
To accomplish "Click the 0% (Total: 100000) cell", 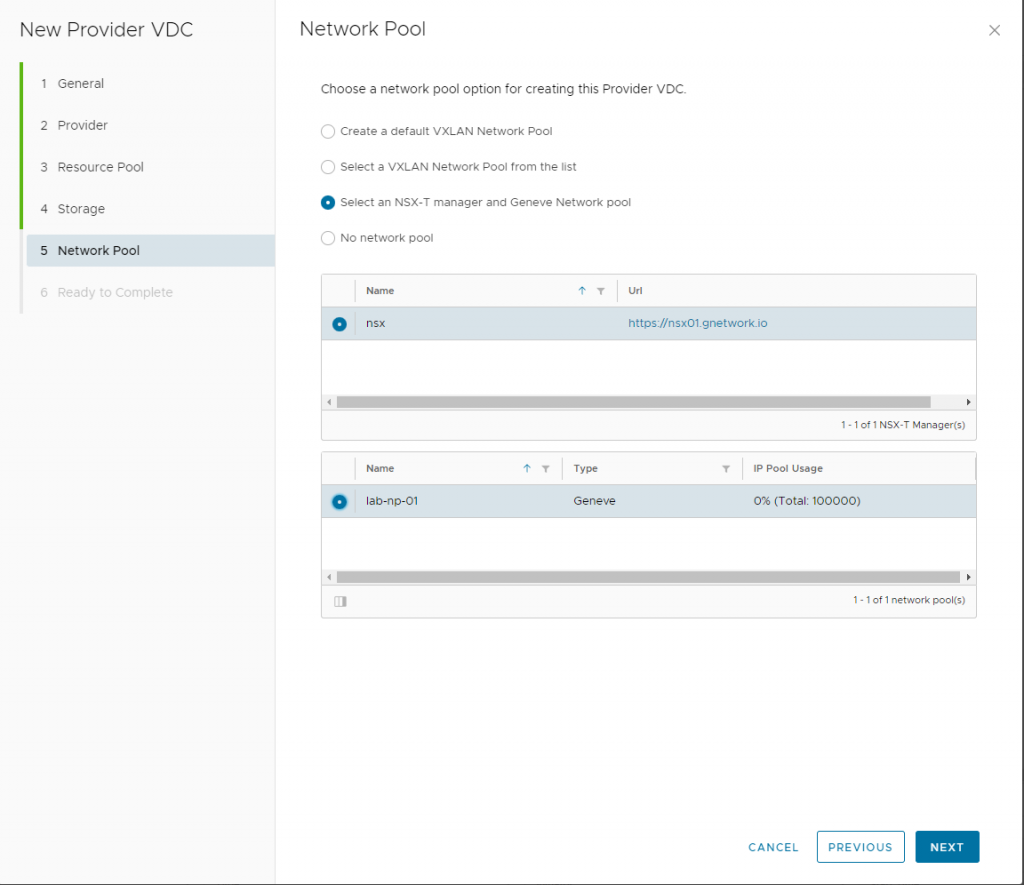I will (807, 501).
